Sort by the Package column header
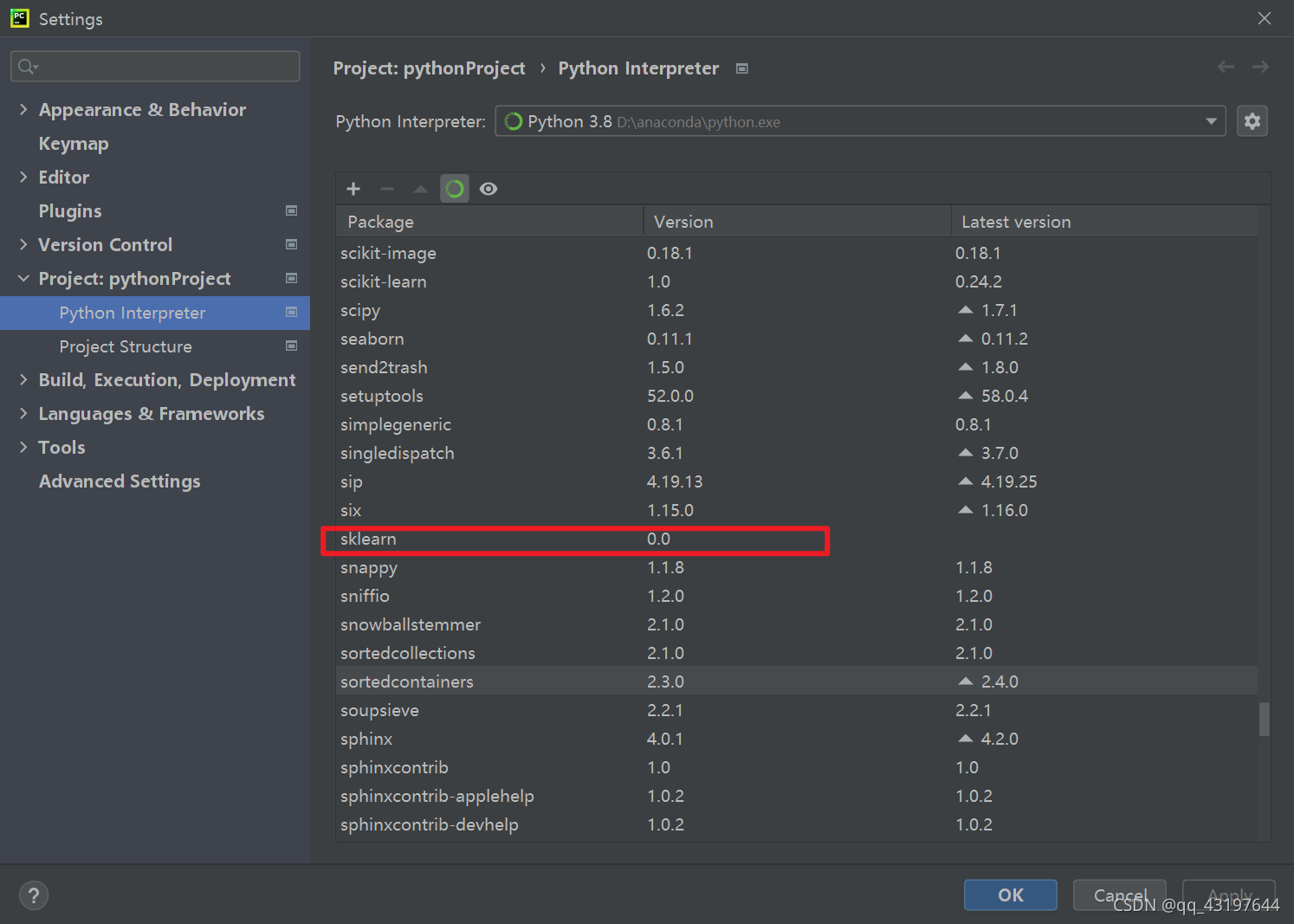This screenshot has width=1294, height=924. tap(489, 222)
